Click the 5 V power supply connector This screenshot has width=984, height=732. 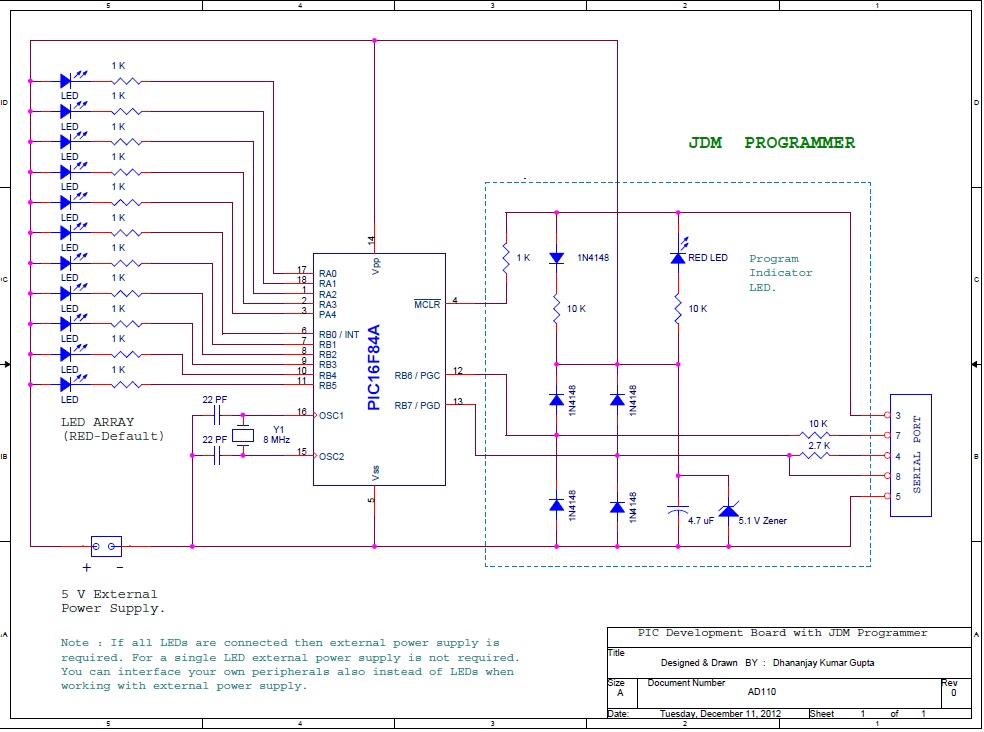(106, 546)
